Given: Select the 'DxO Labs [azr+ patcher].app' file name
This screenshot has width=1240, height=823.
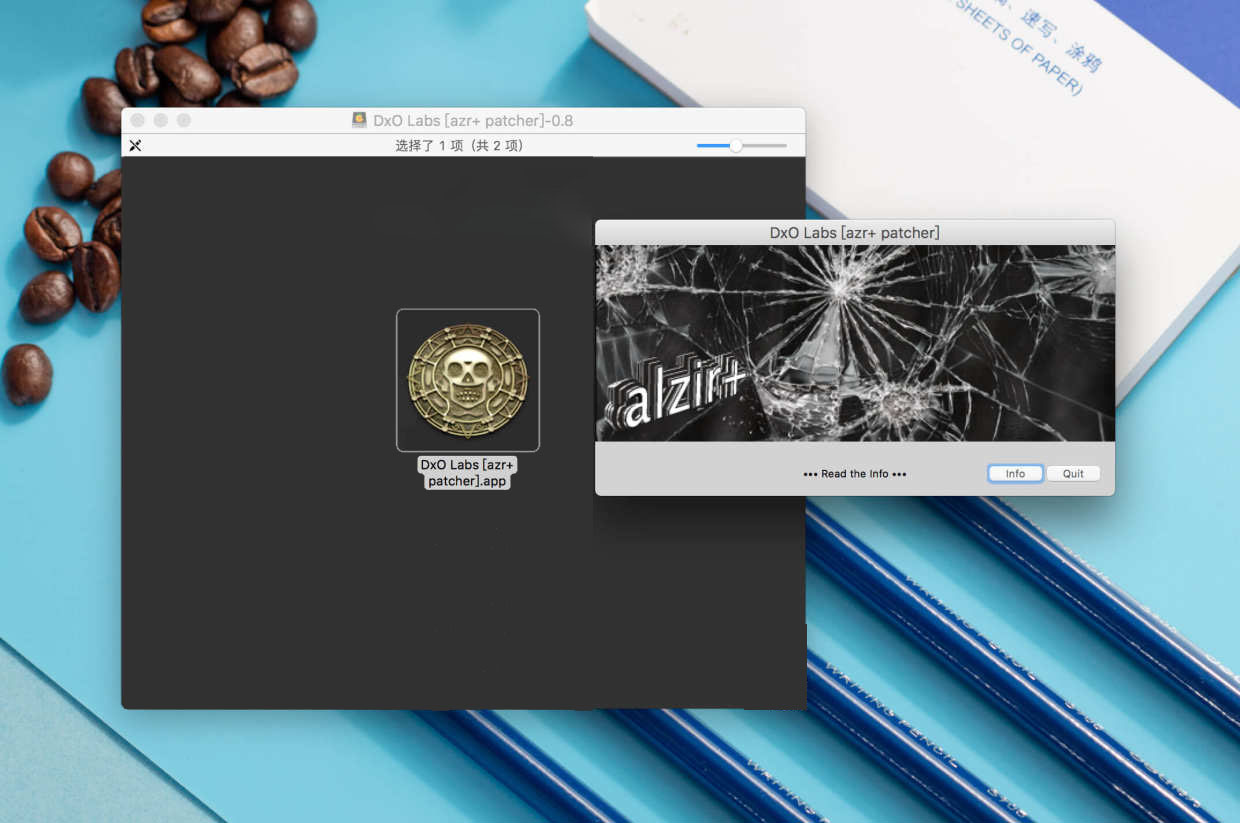Looking at the screenshot, I should pyautogui.click(x=467, y=473).
